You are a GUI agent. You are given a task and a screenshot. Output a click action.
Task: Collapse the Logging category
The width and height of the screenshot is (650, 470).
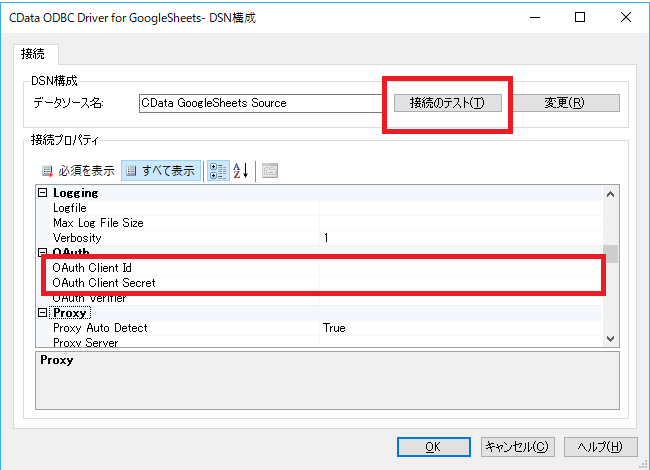43,193
